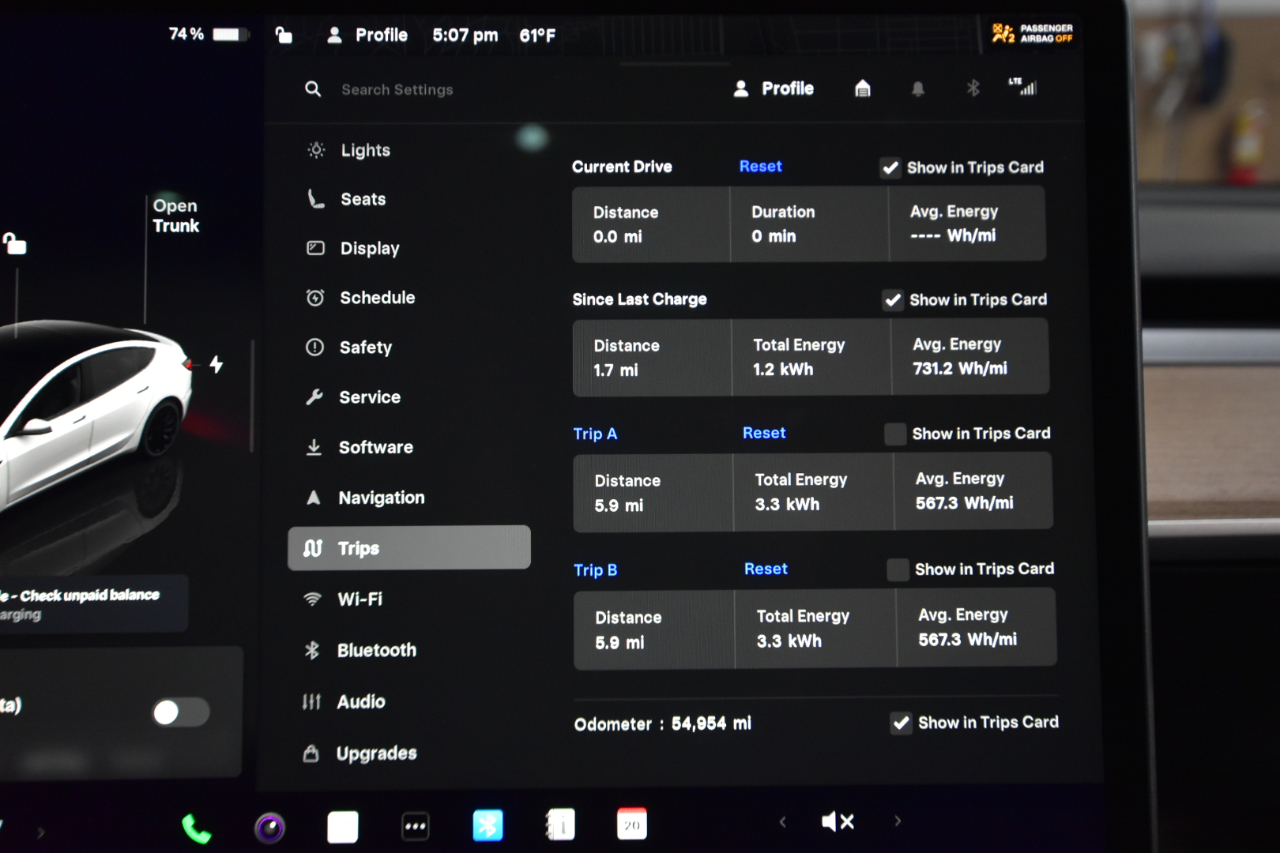This screenshot has height=853, width=1280.
Task: Select the green phone icon in the dock
Action: pyautogui.click(x=196, y=827)
